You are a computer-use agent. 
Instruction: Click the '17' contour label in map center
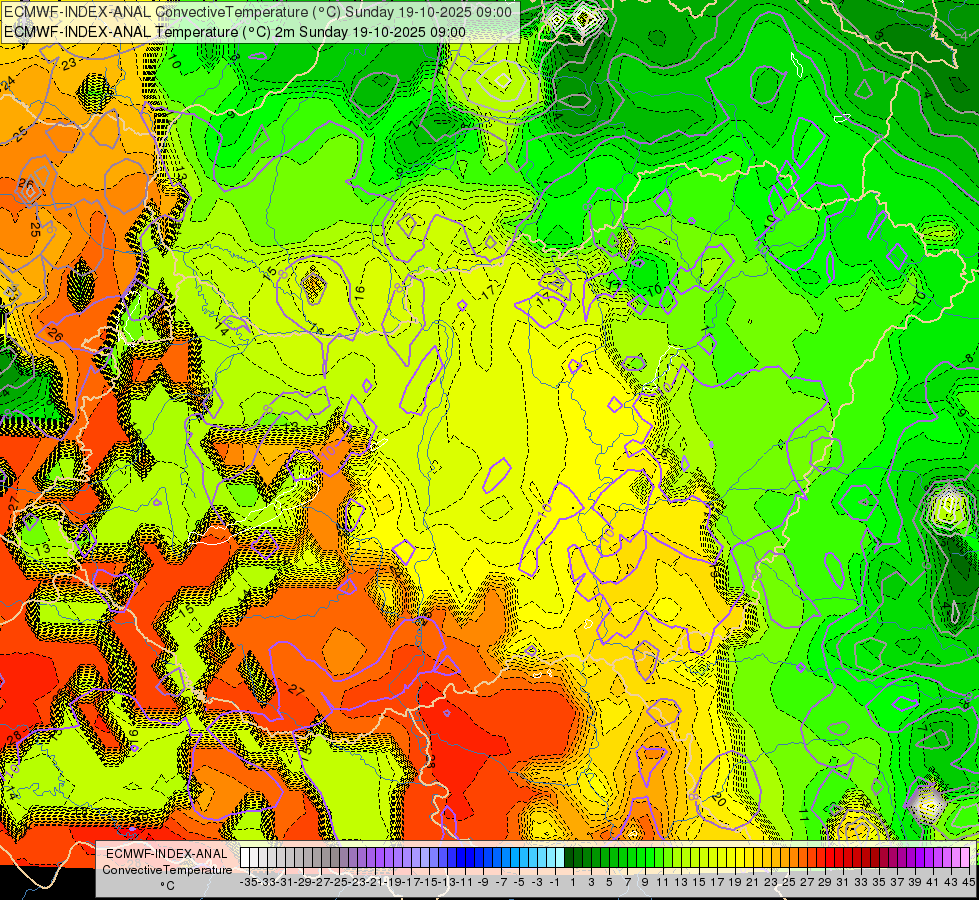click(x=489, y=290)
